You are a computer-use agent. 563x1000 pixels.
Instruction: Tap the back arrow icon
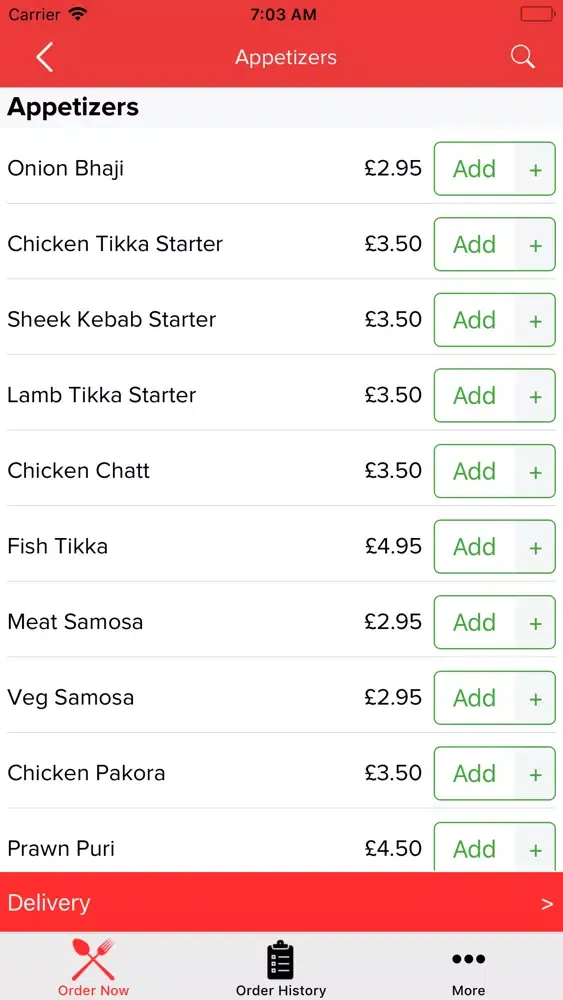pyautogui.click(x=44, y=57)
